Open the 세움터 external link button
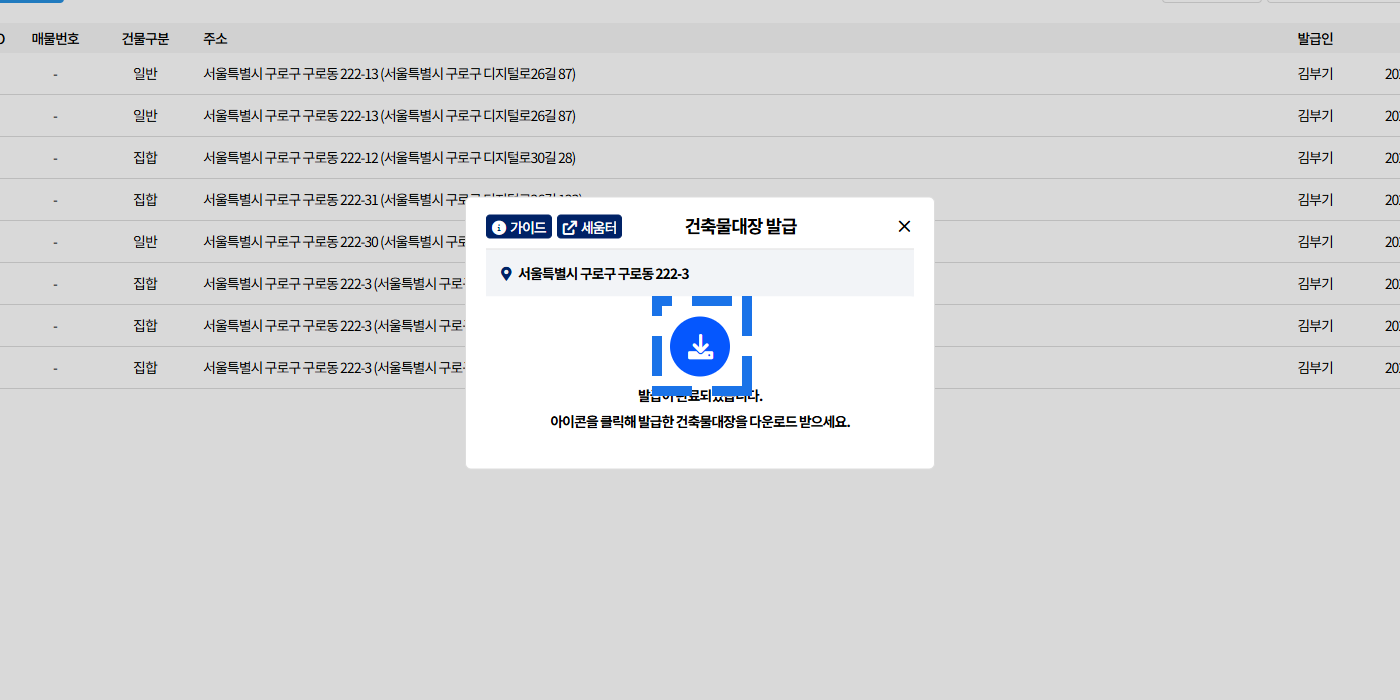The height and width of the screenshot is (700, 1400). click(589, 227)
